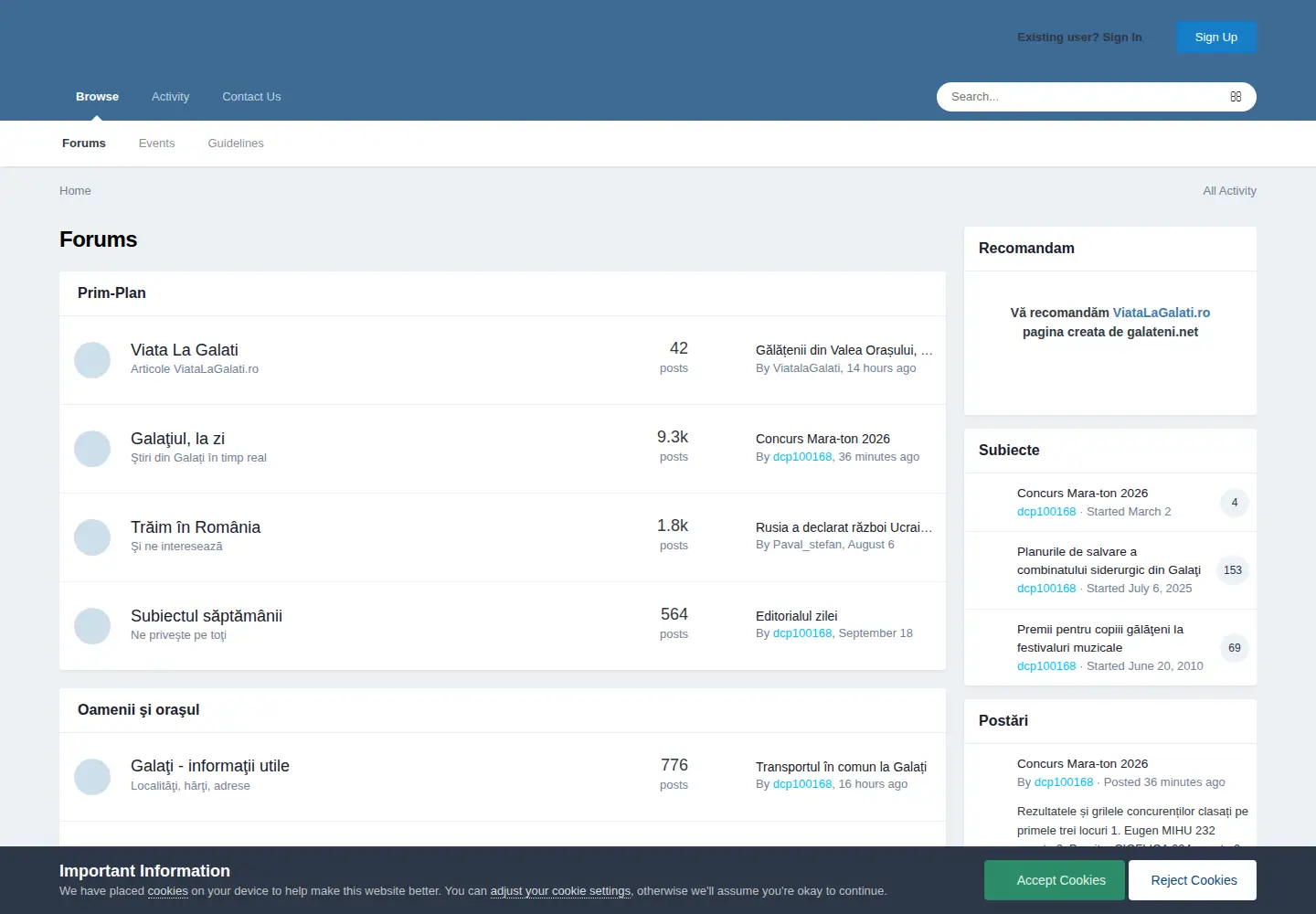Screen dimensions: 1316x914
Task: Switch to the Browse menu tab
Action: [x=97, y=97]
